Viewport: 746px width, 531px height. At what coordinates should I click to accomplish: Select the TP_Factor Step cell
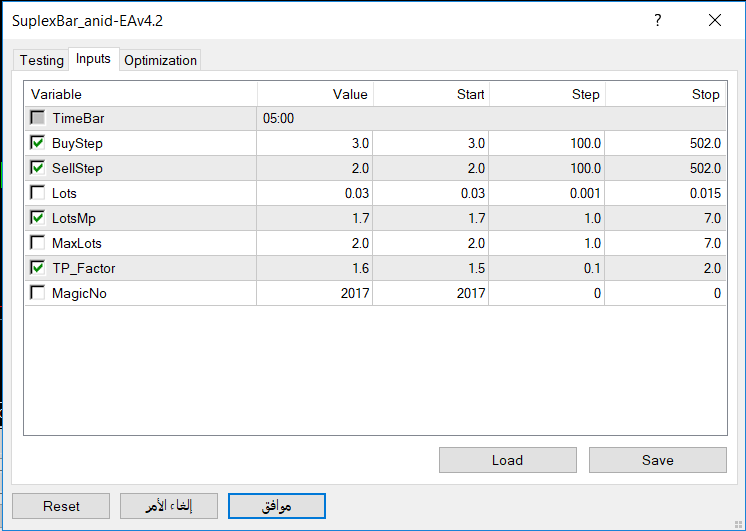(547, 268)
